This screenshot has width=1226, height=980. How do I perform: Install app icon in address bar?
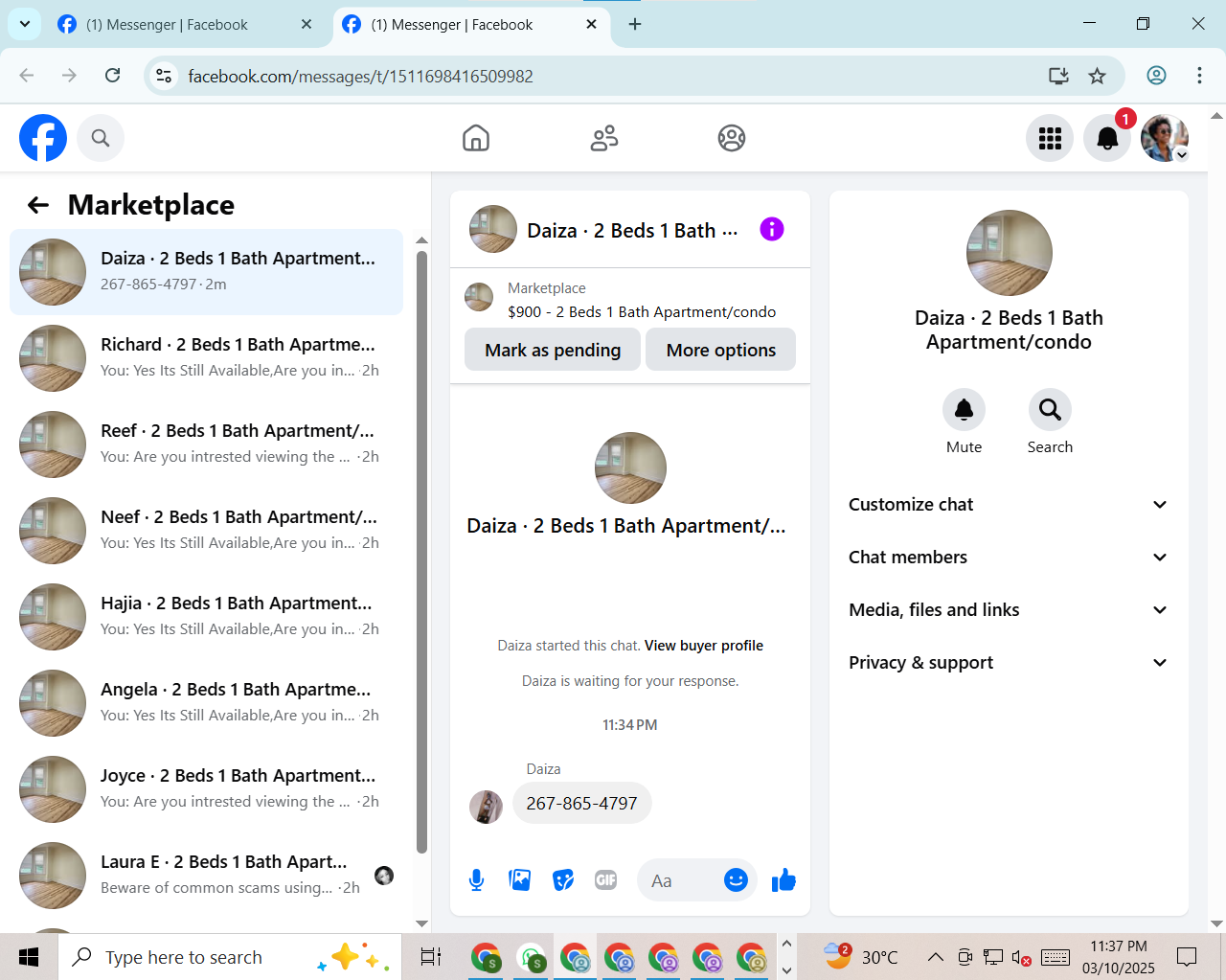coord(1058,76)
